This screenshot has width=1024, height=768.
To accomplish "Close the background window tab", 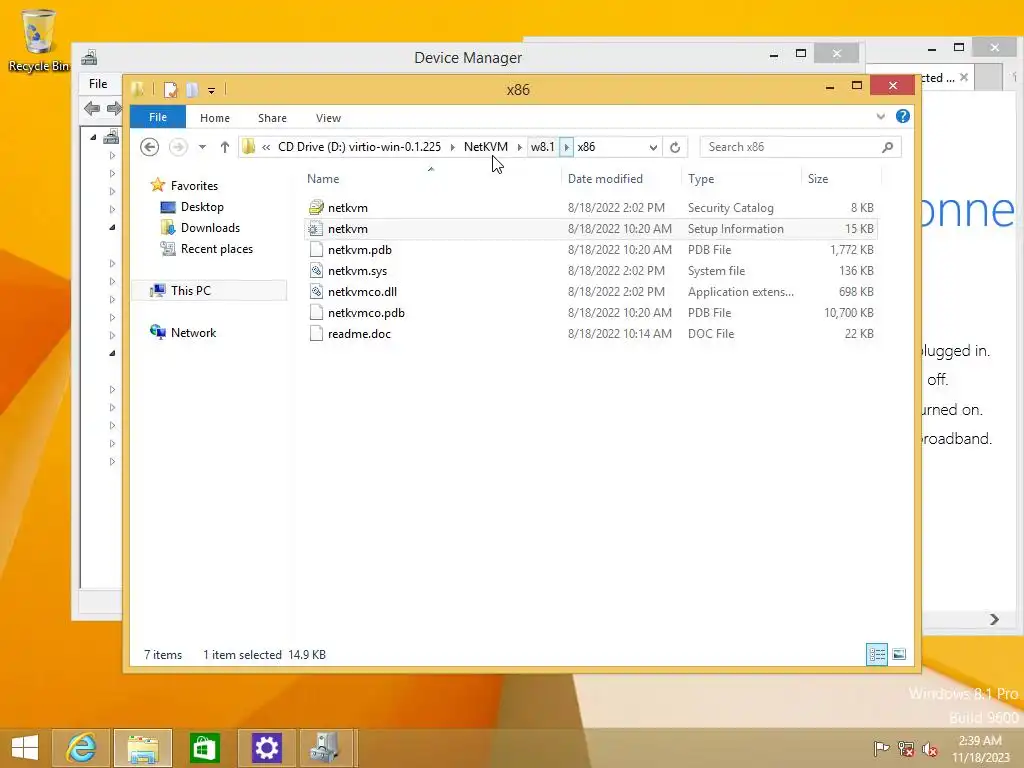I will pyautogui.click(x=963, y=77).
